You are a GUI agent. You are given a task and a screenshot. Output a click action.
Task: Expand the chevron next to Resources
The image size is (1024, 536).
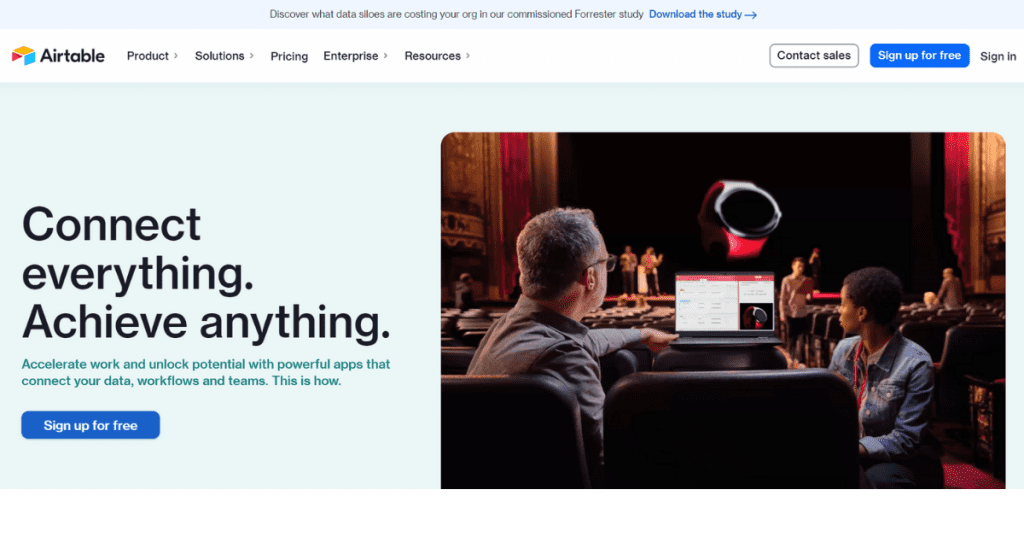coord(468,56)
